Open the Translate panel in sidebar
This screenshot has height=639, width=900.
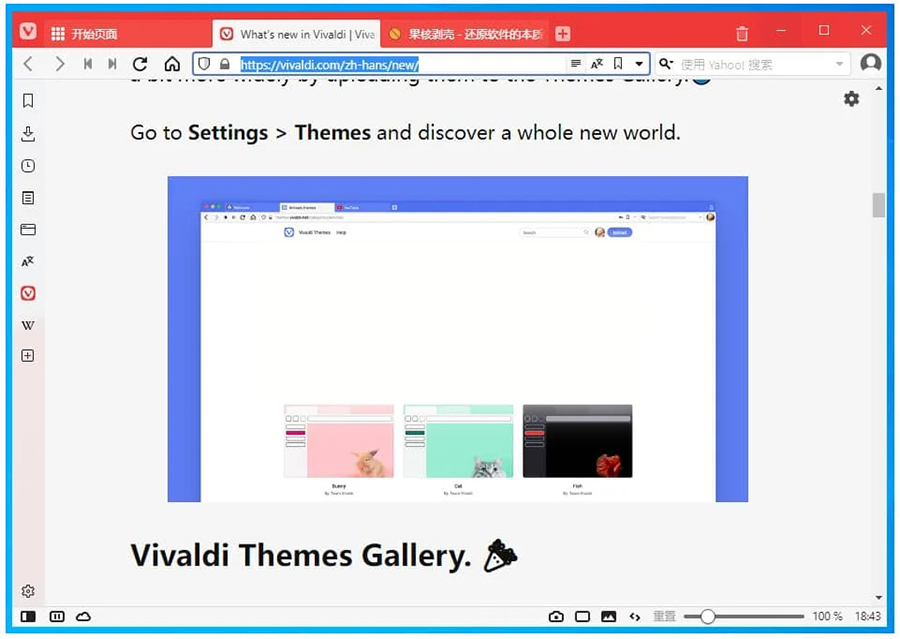[28, 261]
